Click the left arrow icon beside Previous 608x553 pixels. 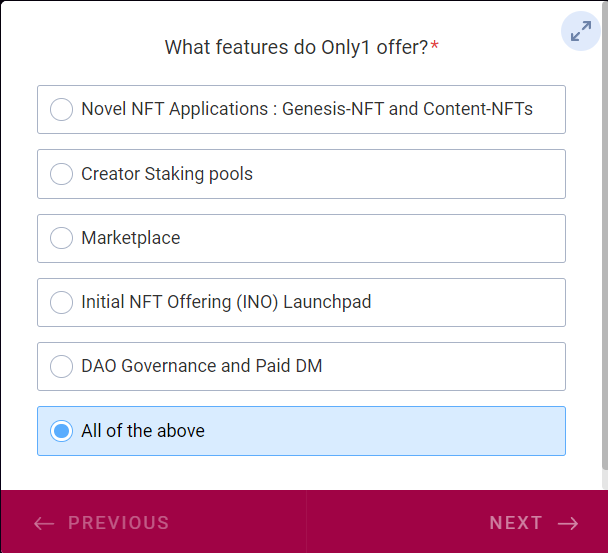click(x=43, y=523)
